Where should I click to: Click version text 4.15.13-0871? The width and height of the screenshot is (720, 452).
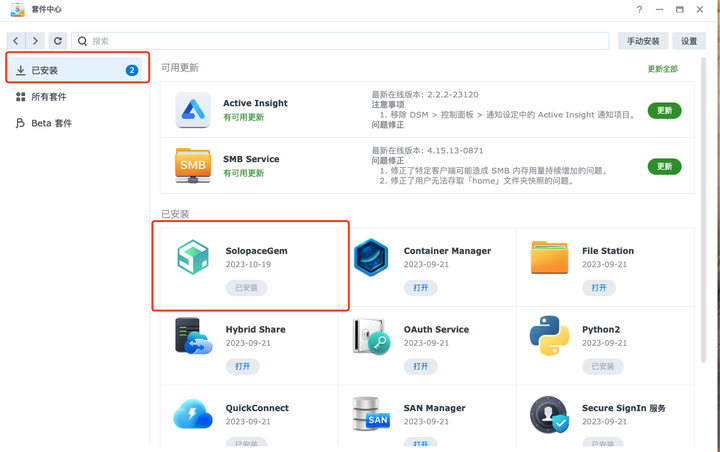tap(455, 151)
